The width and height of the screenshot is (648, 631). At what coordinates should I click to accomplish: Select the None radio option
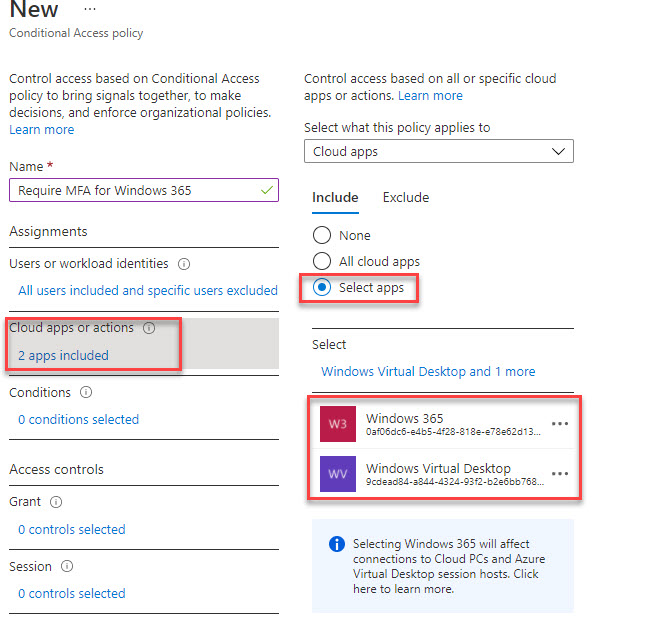pyautogui.click(x=322, y=235)
